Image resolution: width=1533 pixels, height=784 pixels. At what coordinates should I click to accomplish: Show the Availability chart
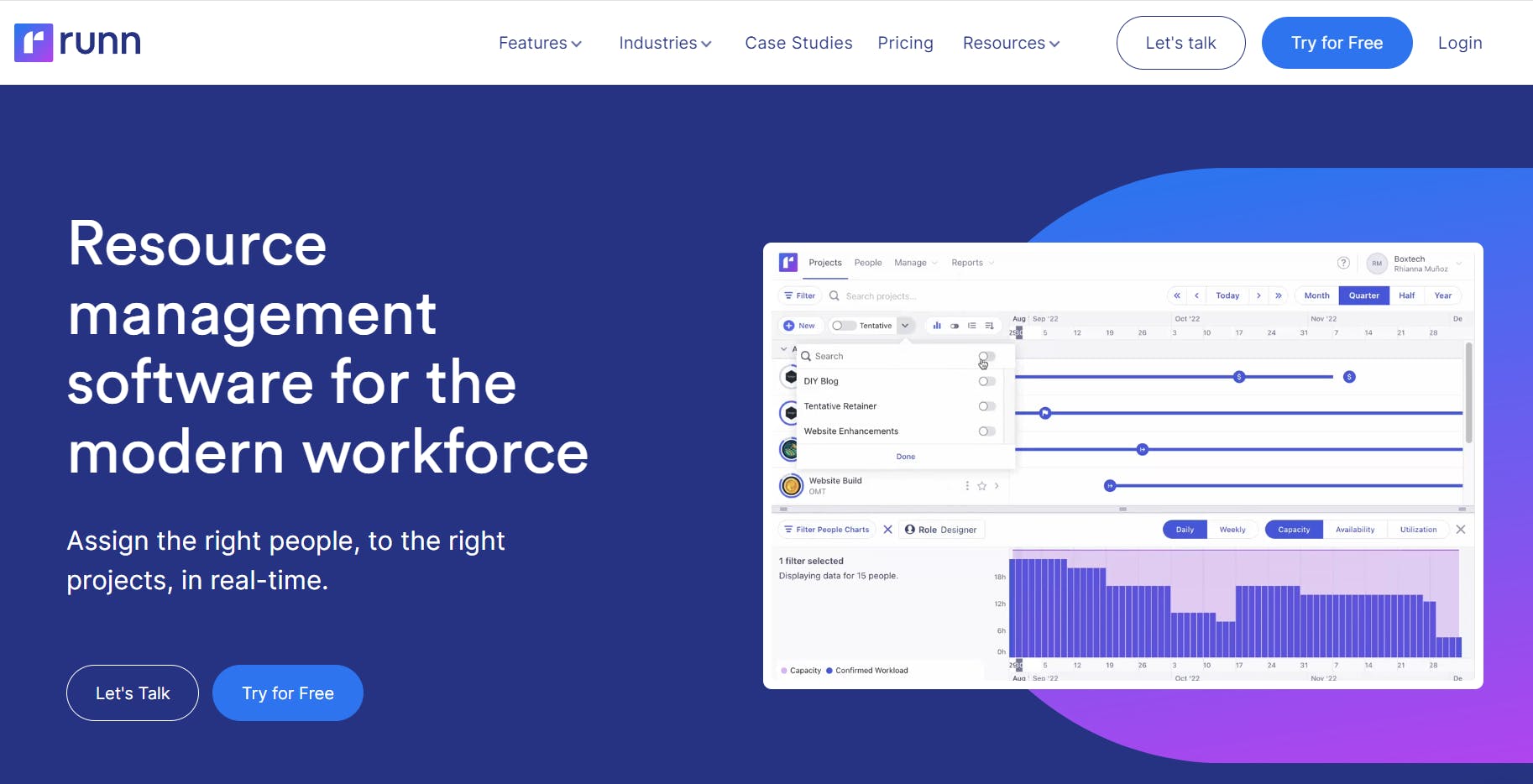[1355, 530]
